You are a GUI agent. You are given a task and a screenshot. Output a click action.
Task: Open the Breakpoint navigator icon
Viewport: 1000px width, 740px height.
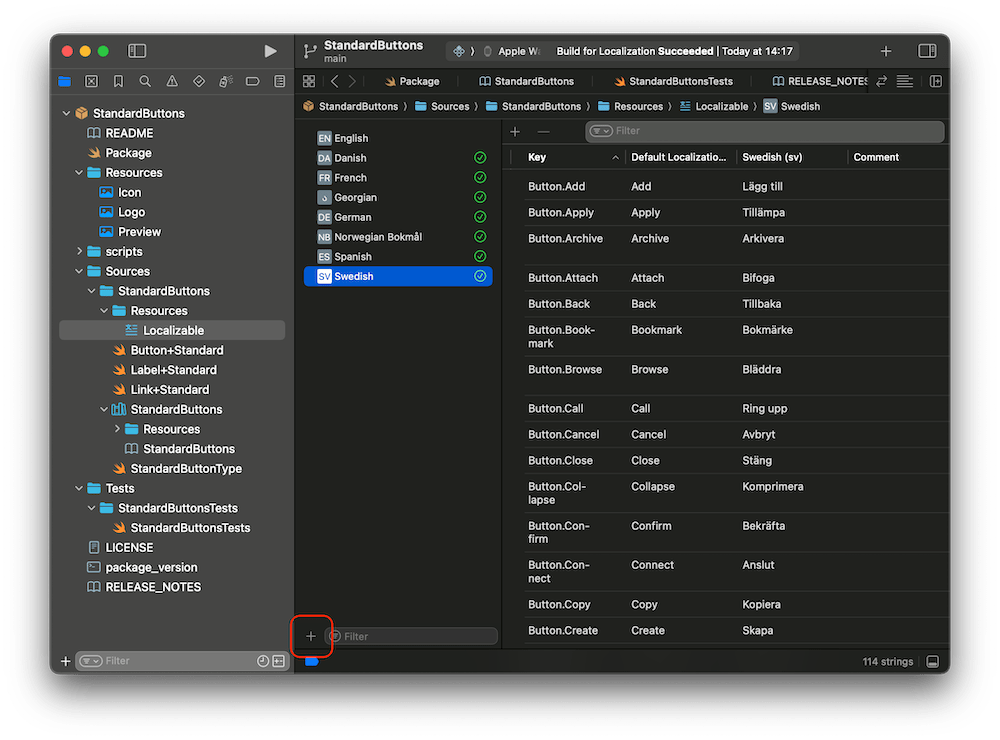tap(253, 81)
